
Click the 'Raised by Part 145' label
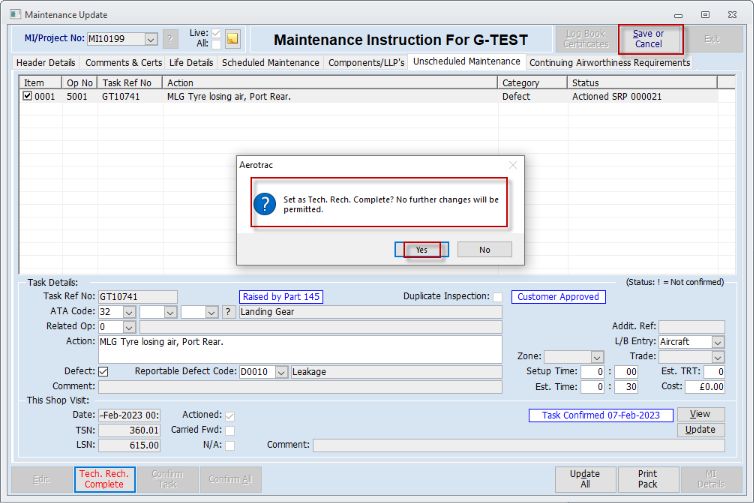pos(281,297)
